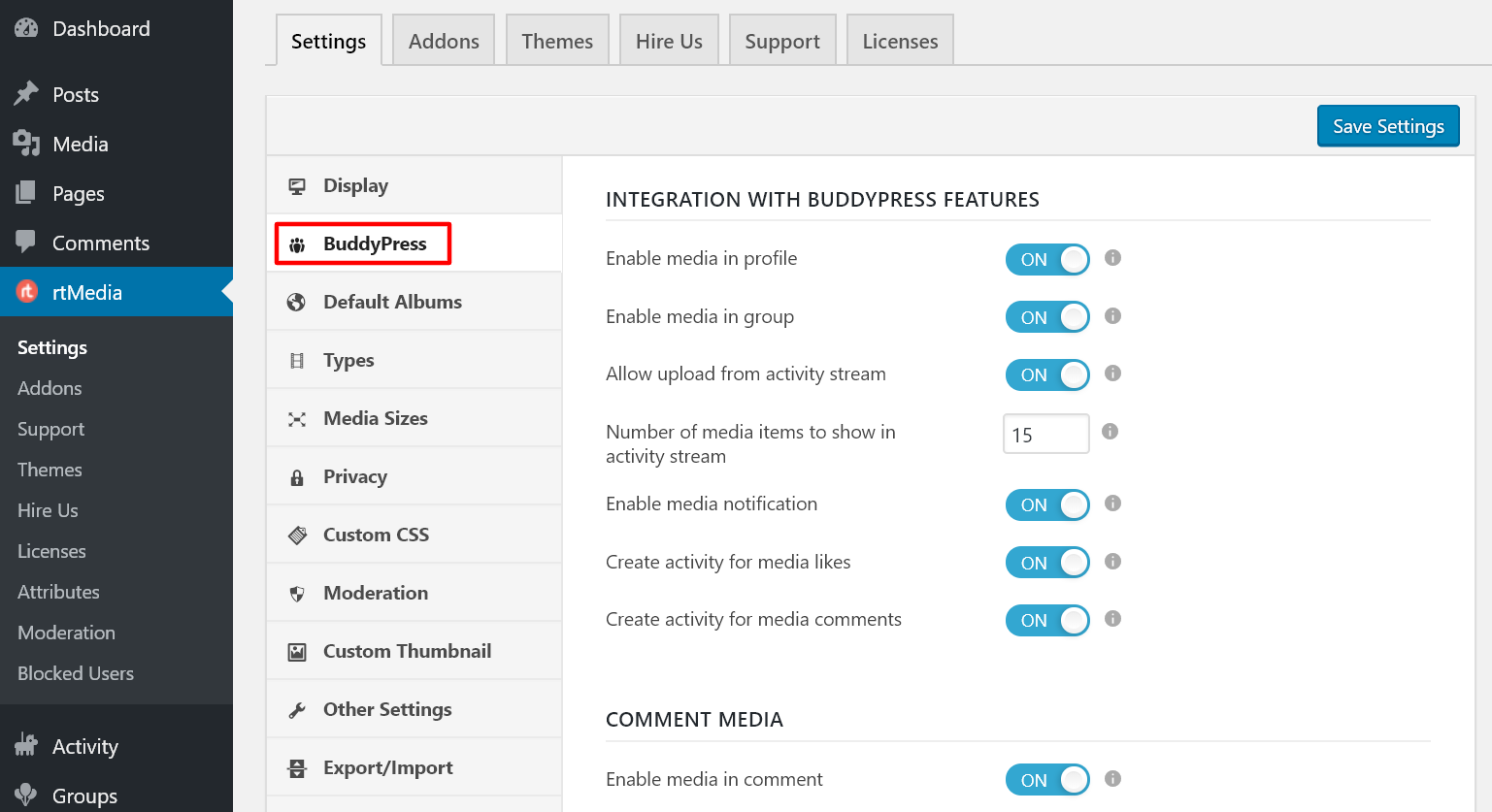The image size is (1492, 812).
Task: Click the media items count field
Action: point(1045,434)
